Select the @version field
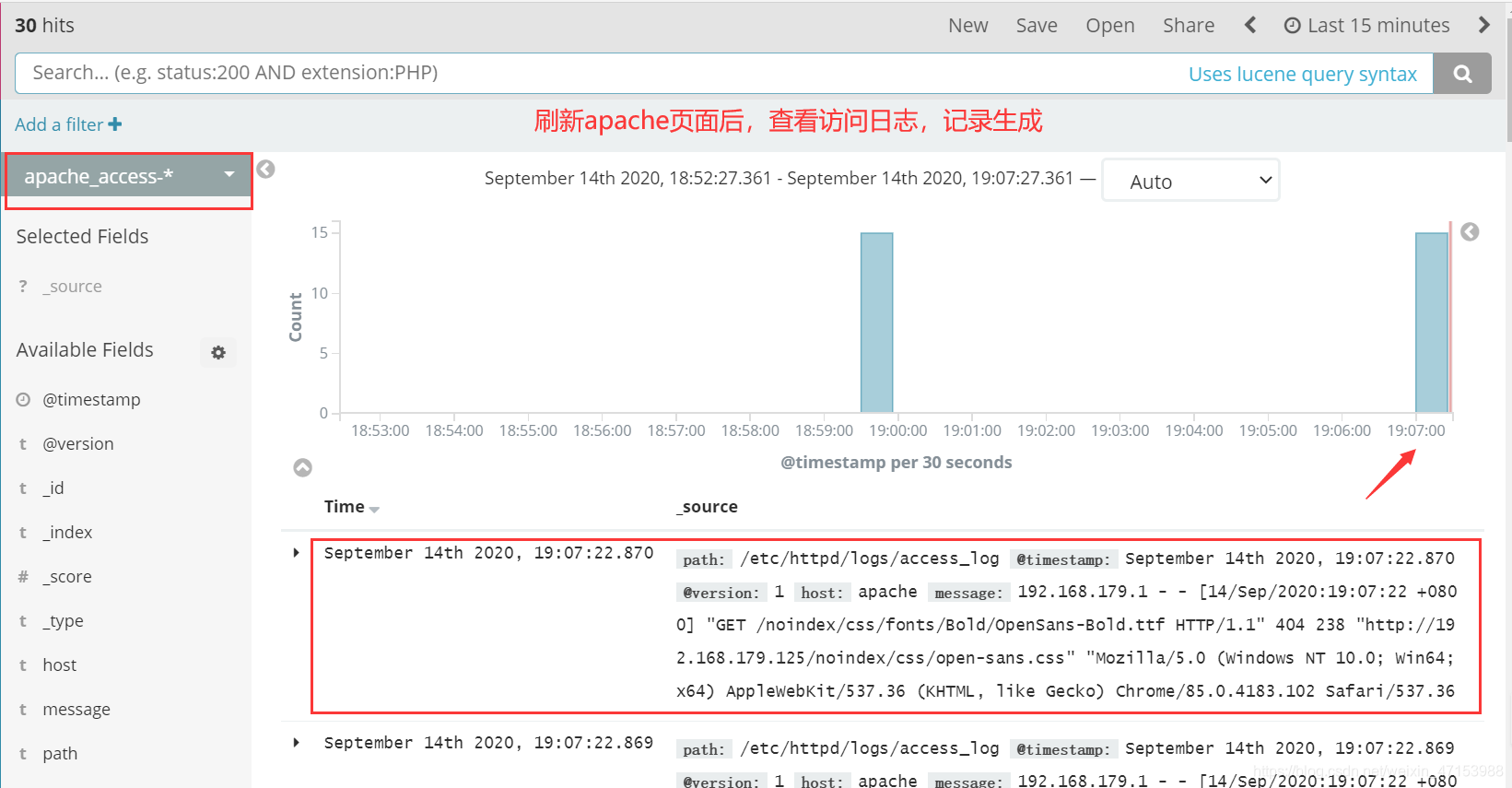 tap(78, 444)
